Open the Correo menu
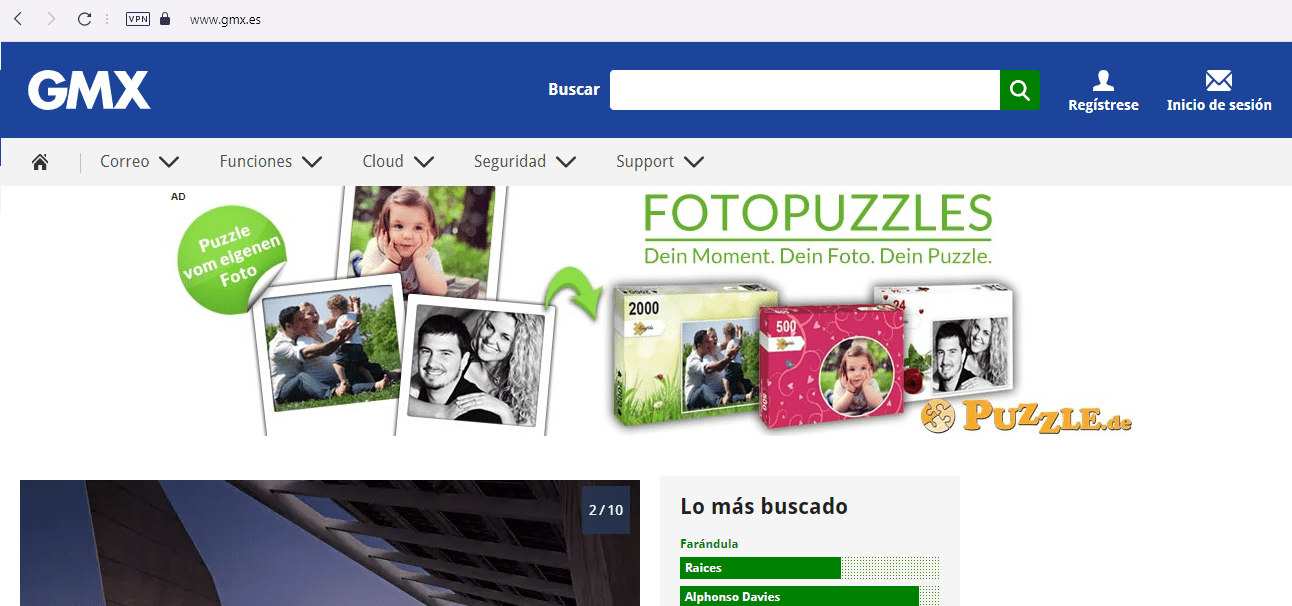The image size is (1292, 606). click(124, 161)
